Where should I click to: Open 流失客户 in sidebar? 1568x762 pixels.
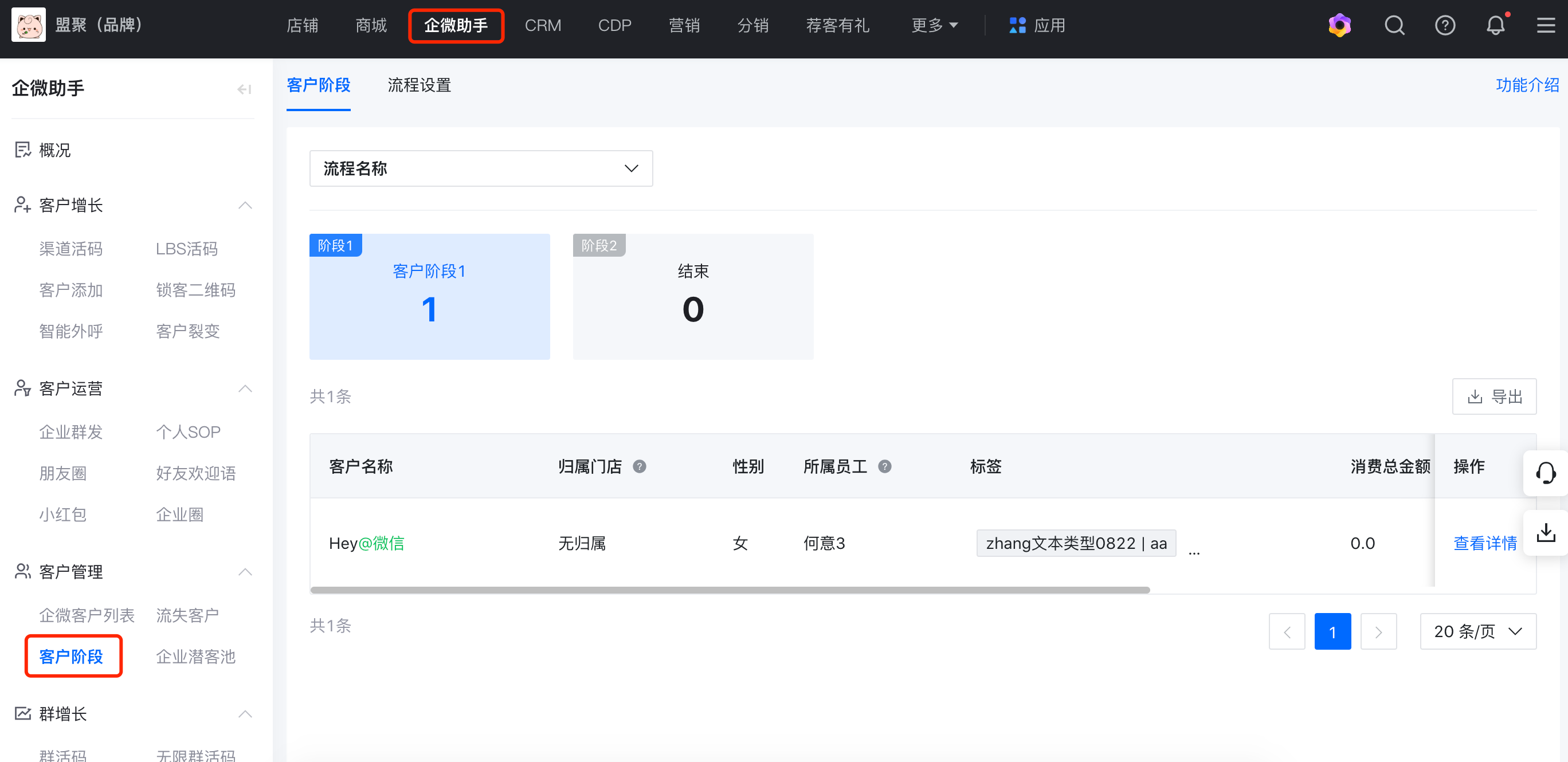click(188, 615)
